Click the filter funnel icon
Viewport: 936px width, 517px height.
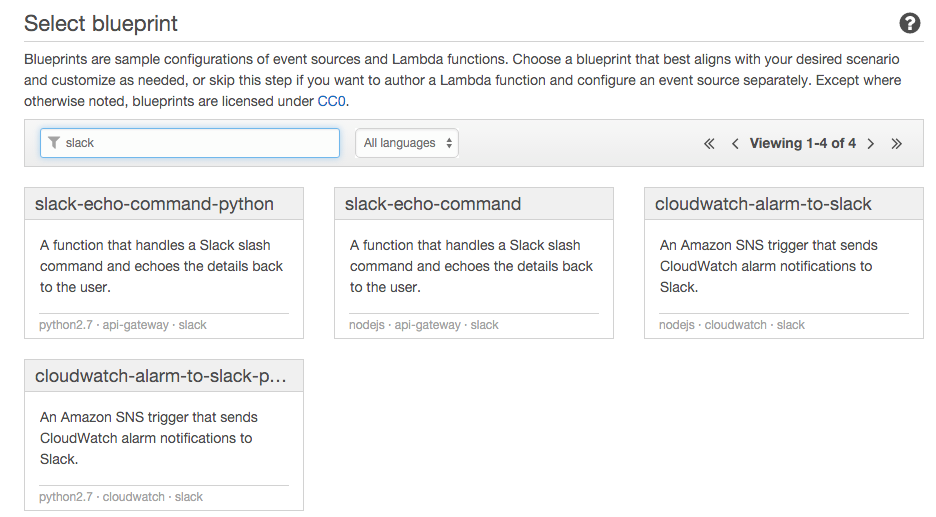[x=54, y=143]
